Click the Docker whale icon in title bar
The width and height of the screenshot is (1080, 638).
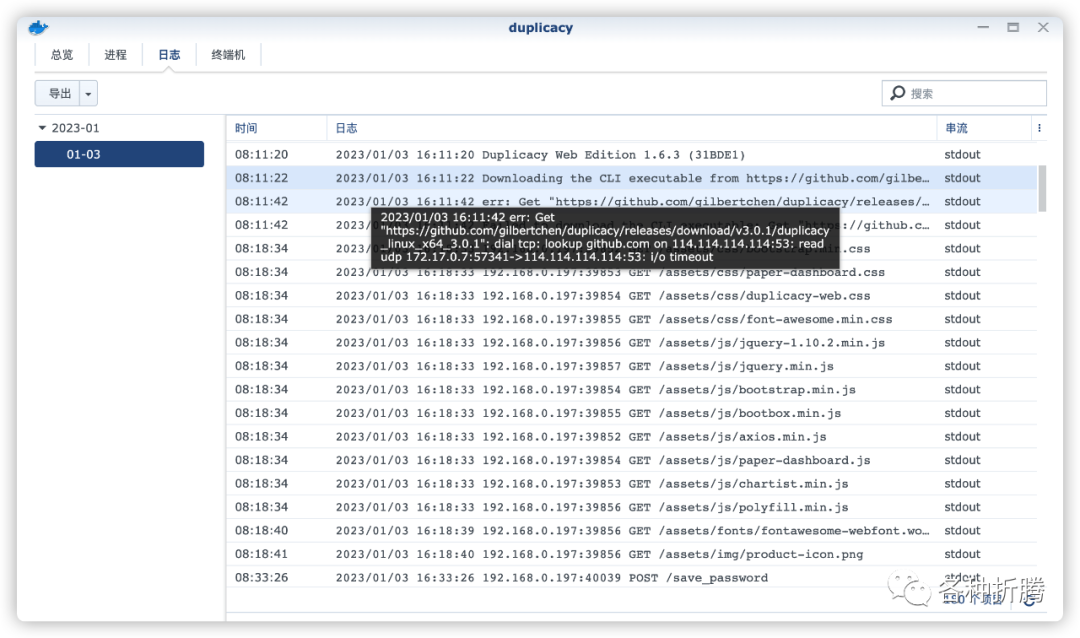point(39,28)
